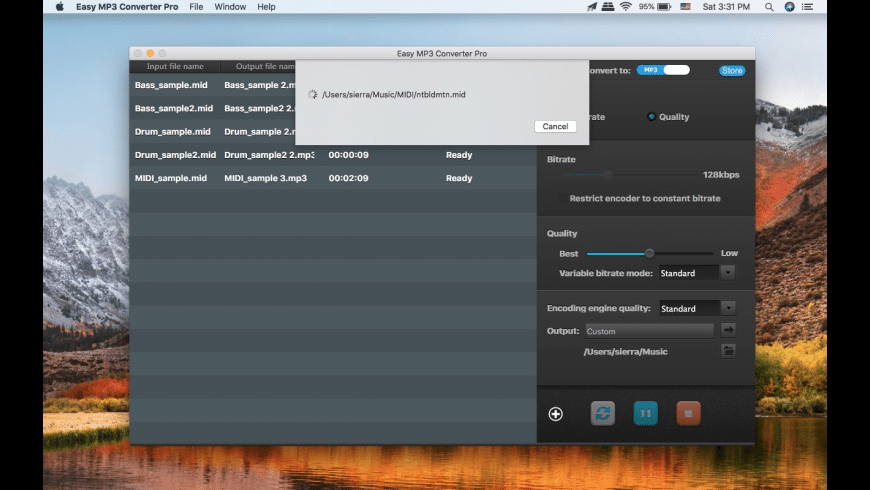
Task: Click the Ready status of Drum_sample2.mid
Action: pyautogui.click(x=459, y=155)
